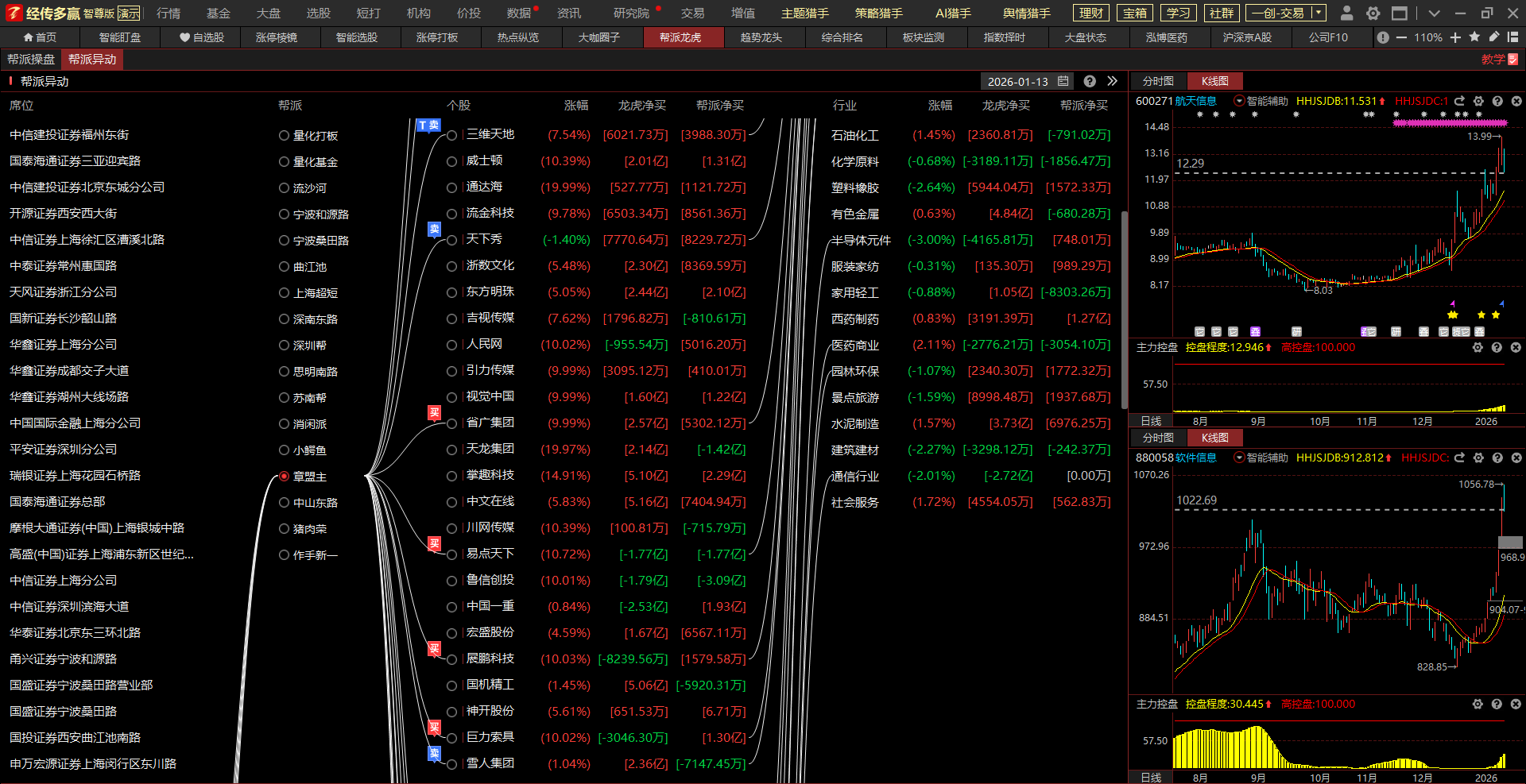The height and width of the screenshot is (784, 1526).
Task: Open the 教学 tutorial link
Action: 1499,60
